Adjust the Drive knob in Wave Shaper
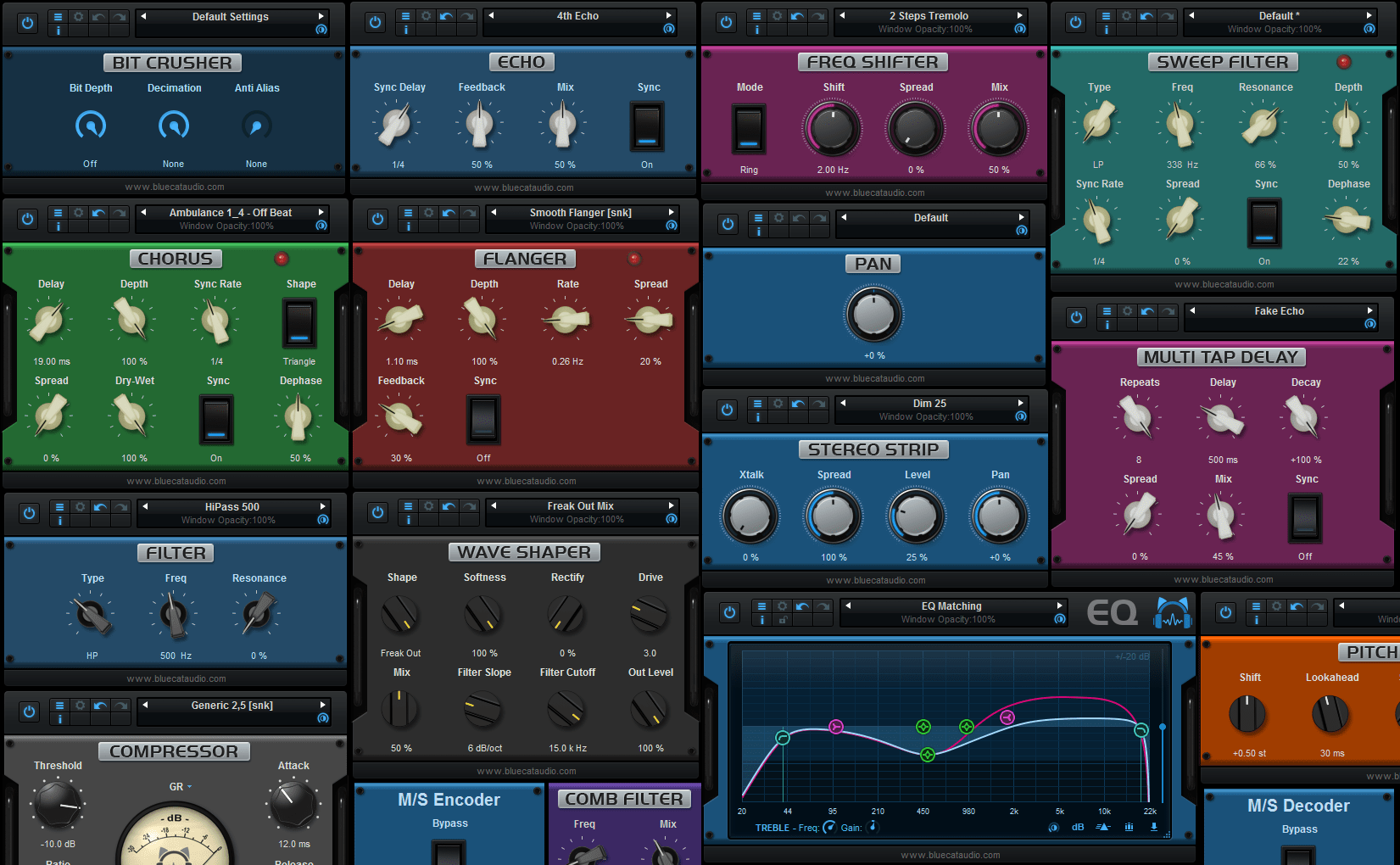This screenshot has height=865, width=1400. 649,615
